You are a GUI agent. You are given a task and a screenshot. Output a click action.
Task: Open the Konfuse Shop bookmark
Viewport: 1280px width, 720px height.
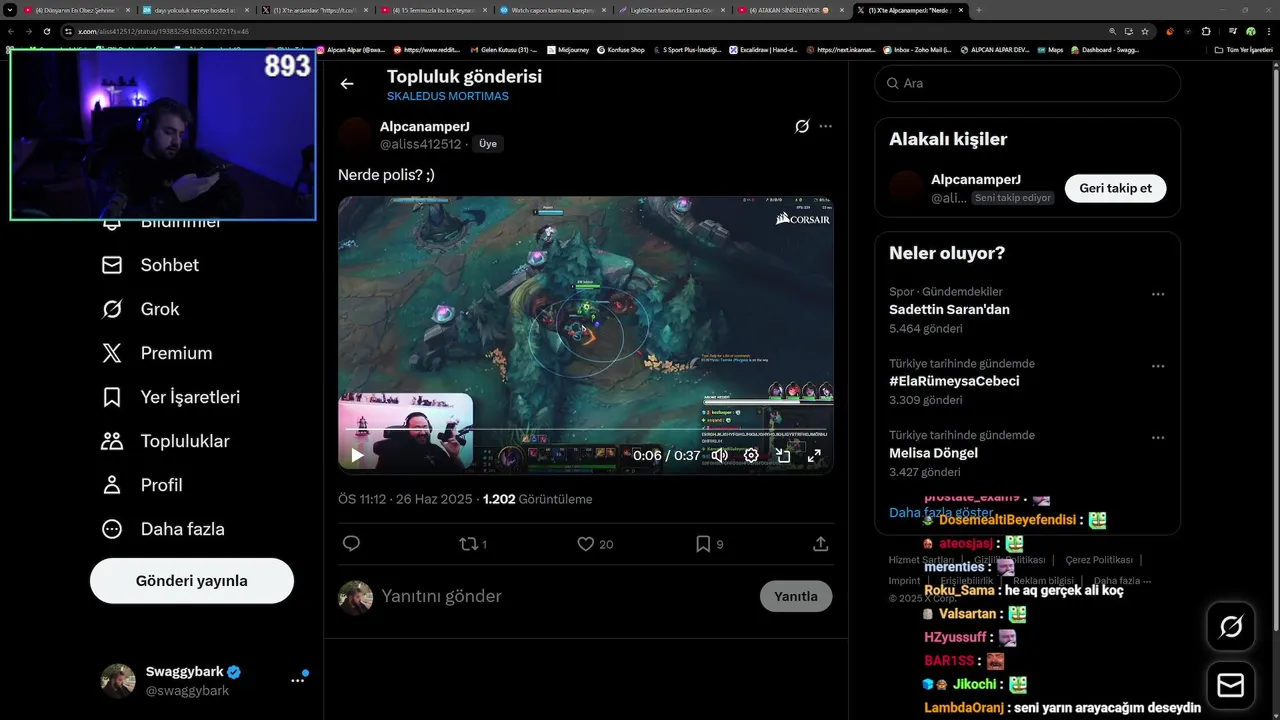point(620,49)
